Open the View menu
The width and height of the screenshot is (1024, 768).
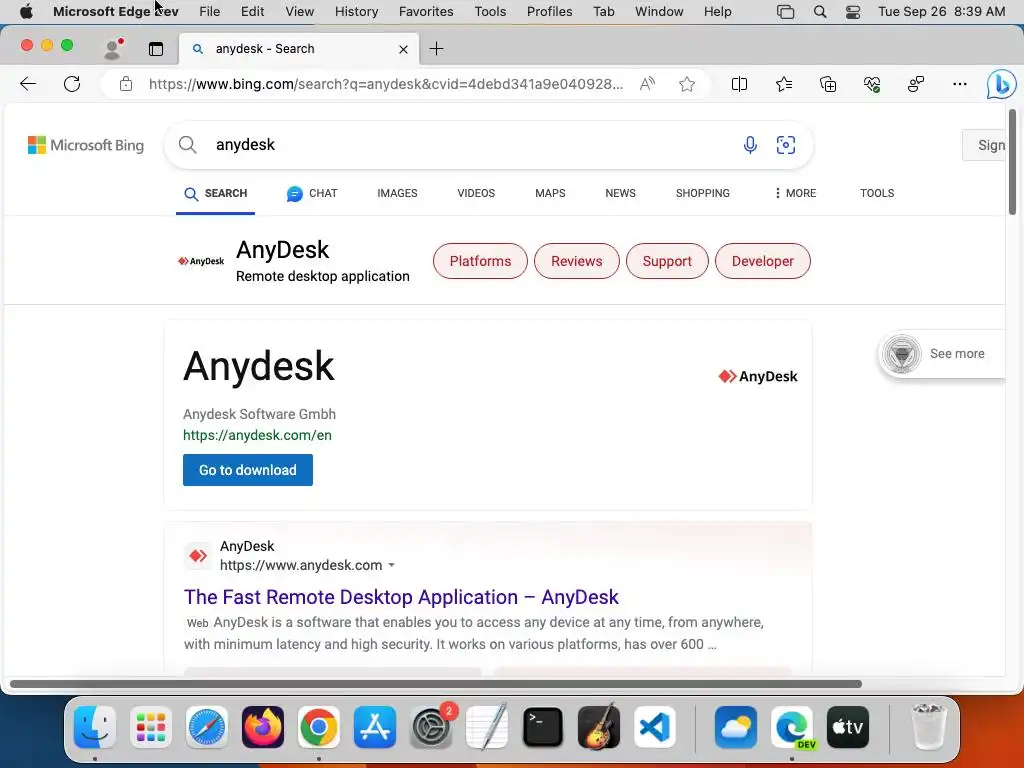300,12
